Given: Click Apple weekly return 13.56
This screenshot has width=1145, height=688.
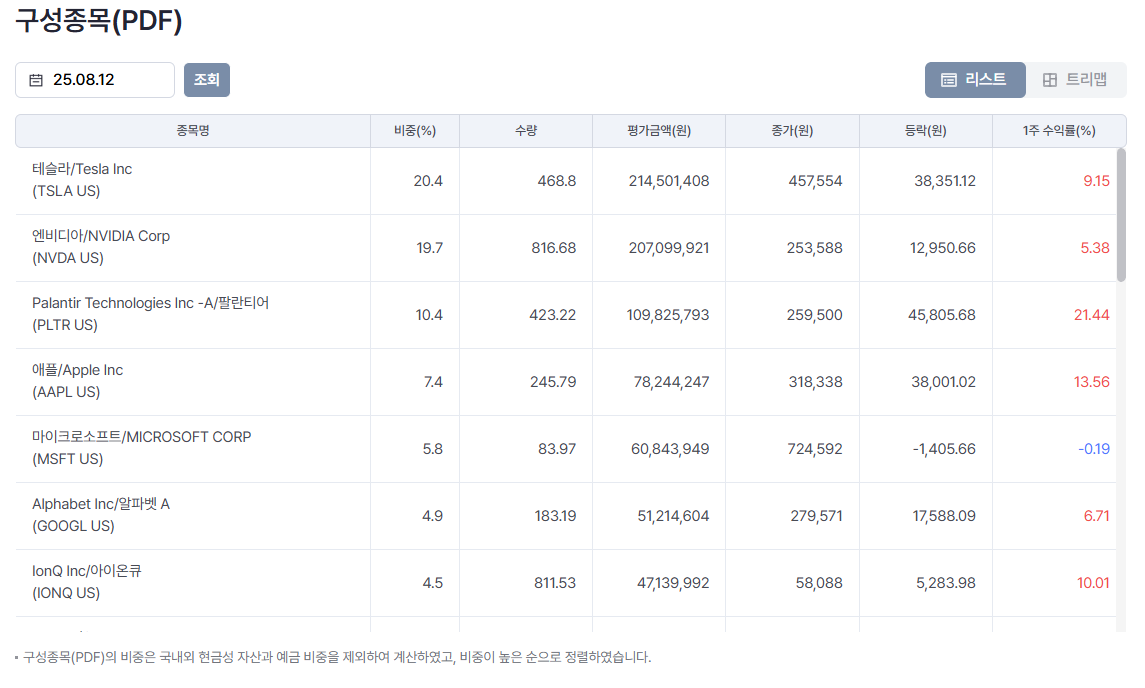Looking at the screenshot, I should tap(1092, 382).
